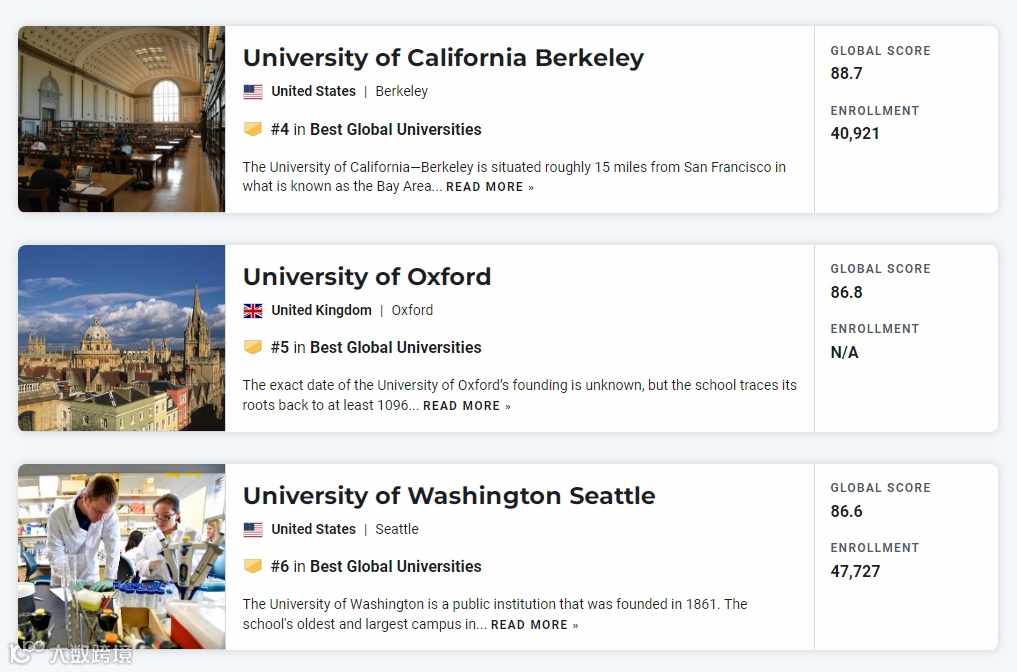This screenshot has height=672, width=1017.
Task: Click the Washington enrollment value 47,727
Action: (x=855, y=571)
